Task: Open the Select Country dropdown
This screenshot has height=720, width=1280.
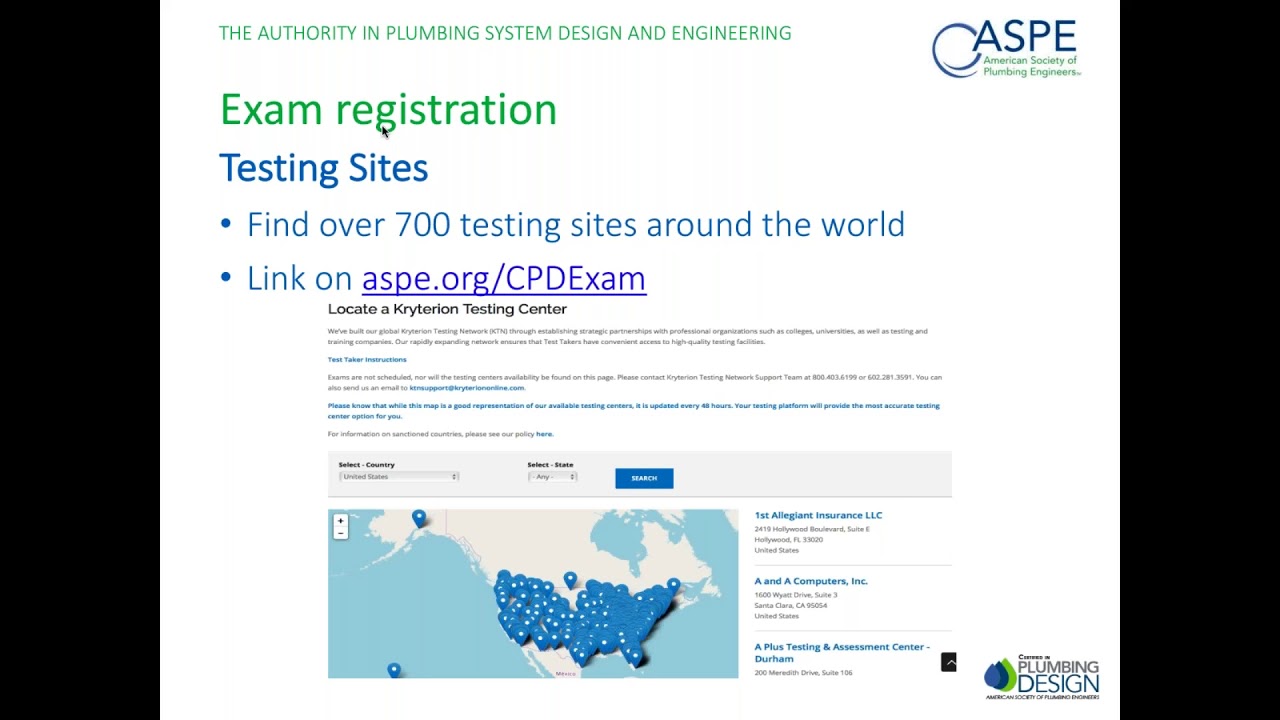Action: tap(398, 477)
